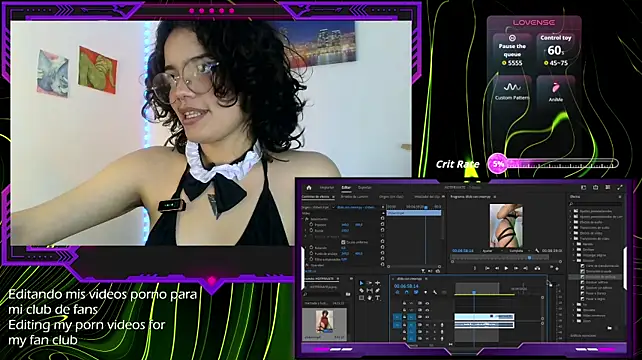Open the Ámbitos de Lumetri panel tab

[x=355, y=197]
